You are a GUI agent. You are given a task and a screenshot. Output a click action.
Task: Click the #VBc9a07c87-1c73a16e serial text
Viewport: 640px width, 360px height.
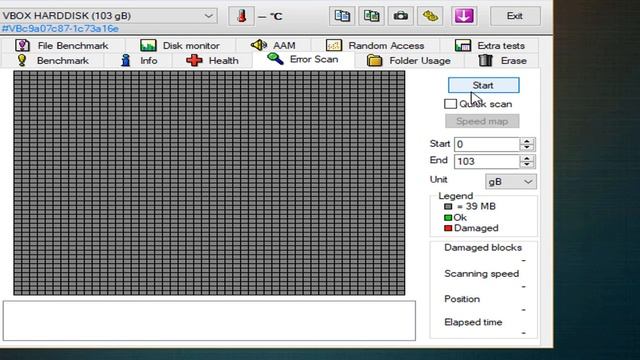point(60,29)
